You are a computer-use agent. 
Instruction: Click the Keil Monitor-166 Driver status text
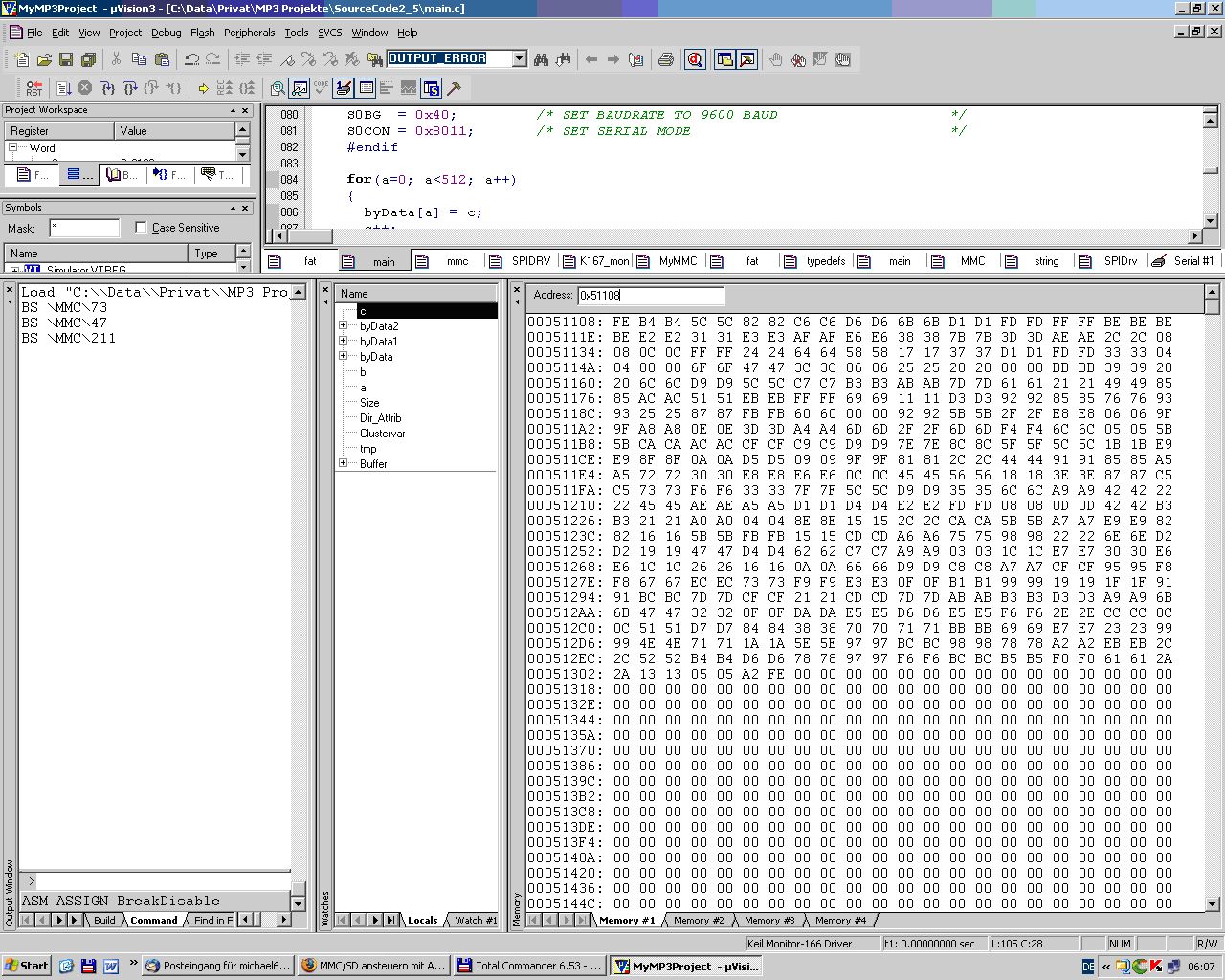799,944
